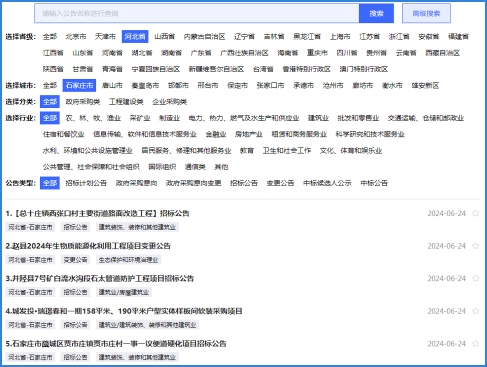Filter by 中标候选人公示 type
The height and width of the screenshot is (367, 487).
pos(327,183)
